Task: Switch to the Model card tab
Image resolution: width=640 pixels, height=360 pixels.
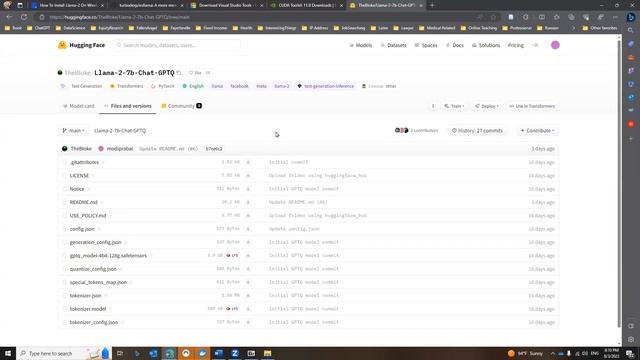Action: (x=78, y=106)
